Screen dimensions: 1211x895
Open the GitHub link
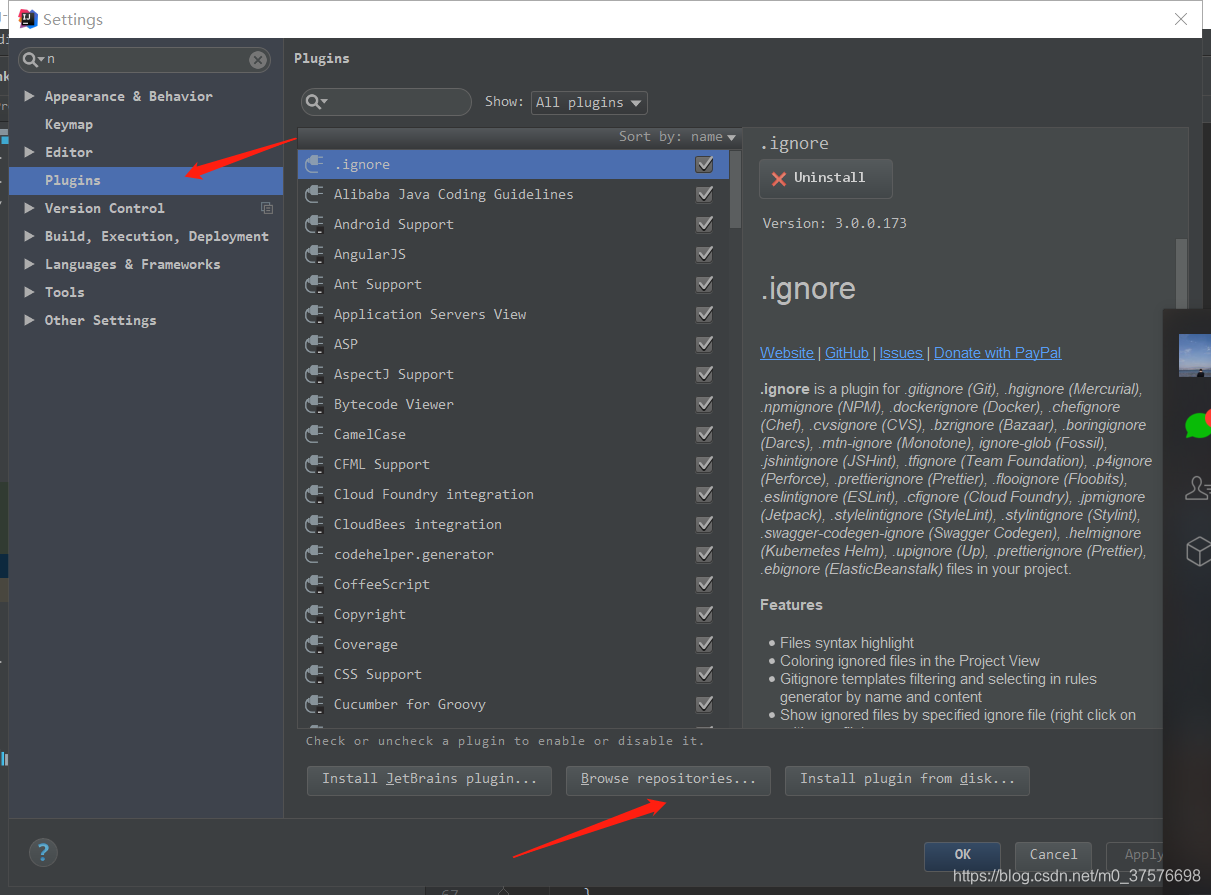pos(847,353)
